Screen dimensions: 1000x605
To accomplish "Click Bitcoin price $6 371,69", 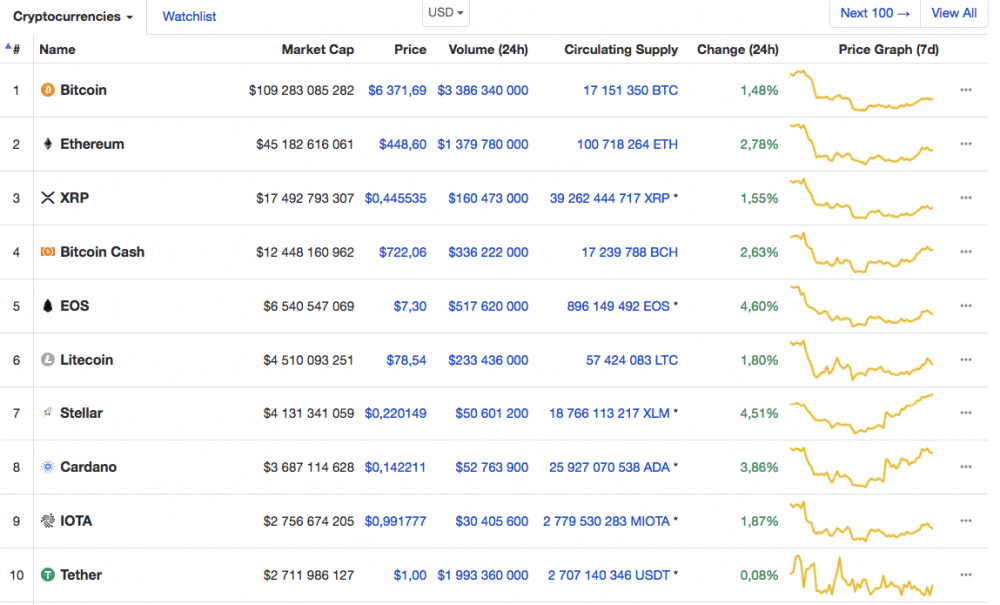I will [x=397, y=91].
